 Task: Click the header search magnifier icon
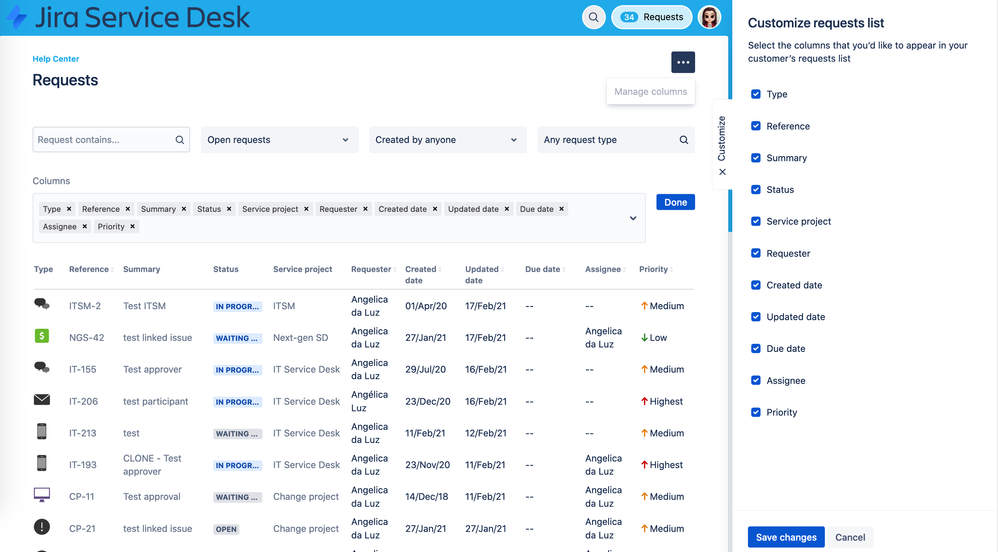(x=593, y=17)
